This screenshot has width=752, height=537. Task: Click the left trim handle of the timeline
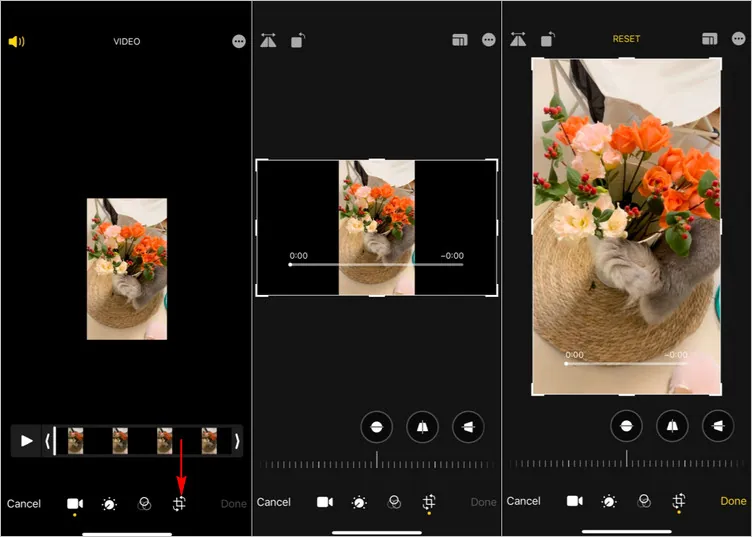[x=47, y=441]
